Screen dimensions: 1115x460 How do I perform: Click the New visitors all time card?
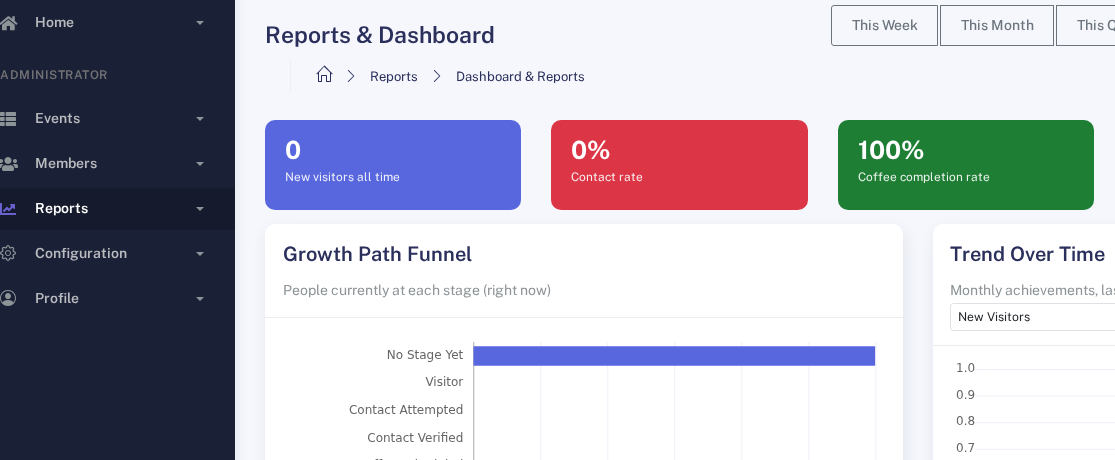393,165
